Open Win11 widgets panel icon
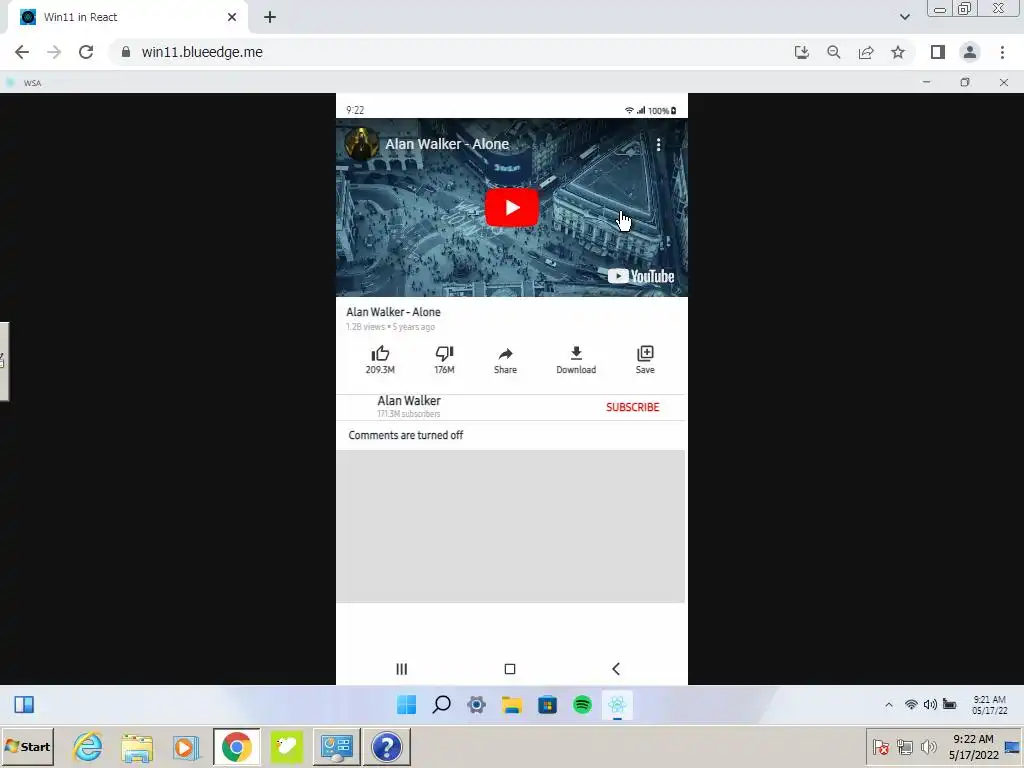1024x768 pixels. coord(24,705)
